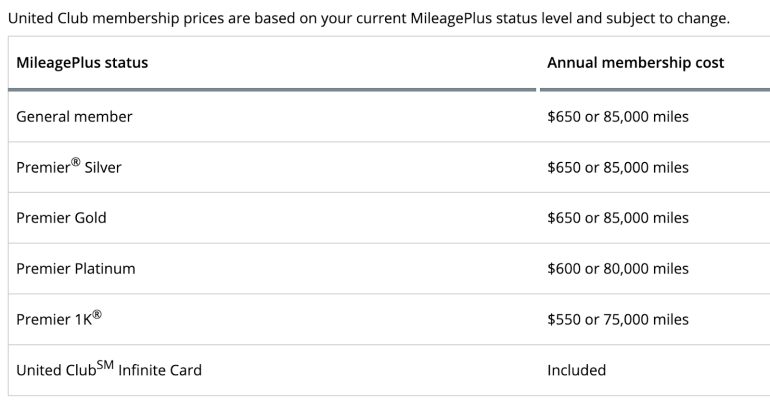This screenshot has width=770, height=402.
Task: Click the General member annual cost cell
Action: [x=617, y=117]
